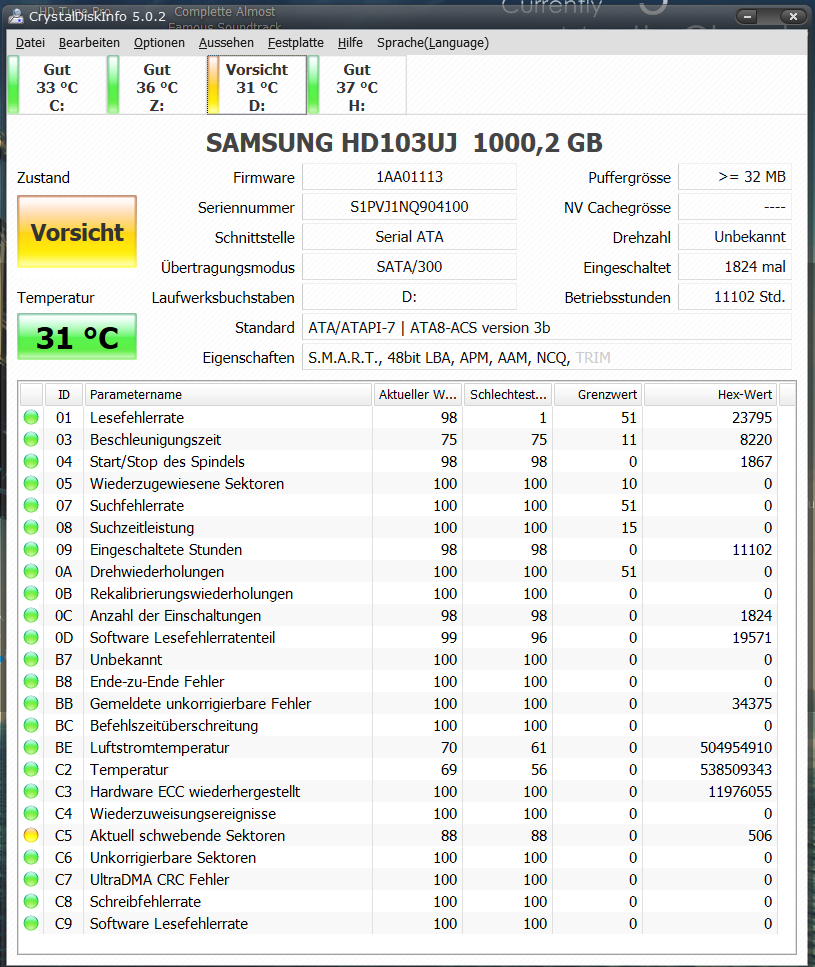This screenshot has width=815, height=967.
Task: Click status icon of Gemeldete unkorrigierbare Fehler
Action: click(31, 704)
